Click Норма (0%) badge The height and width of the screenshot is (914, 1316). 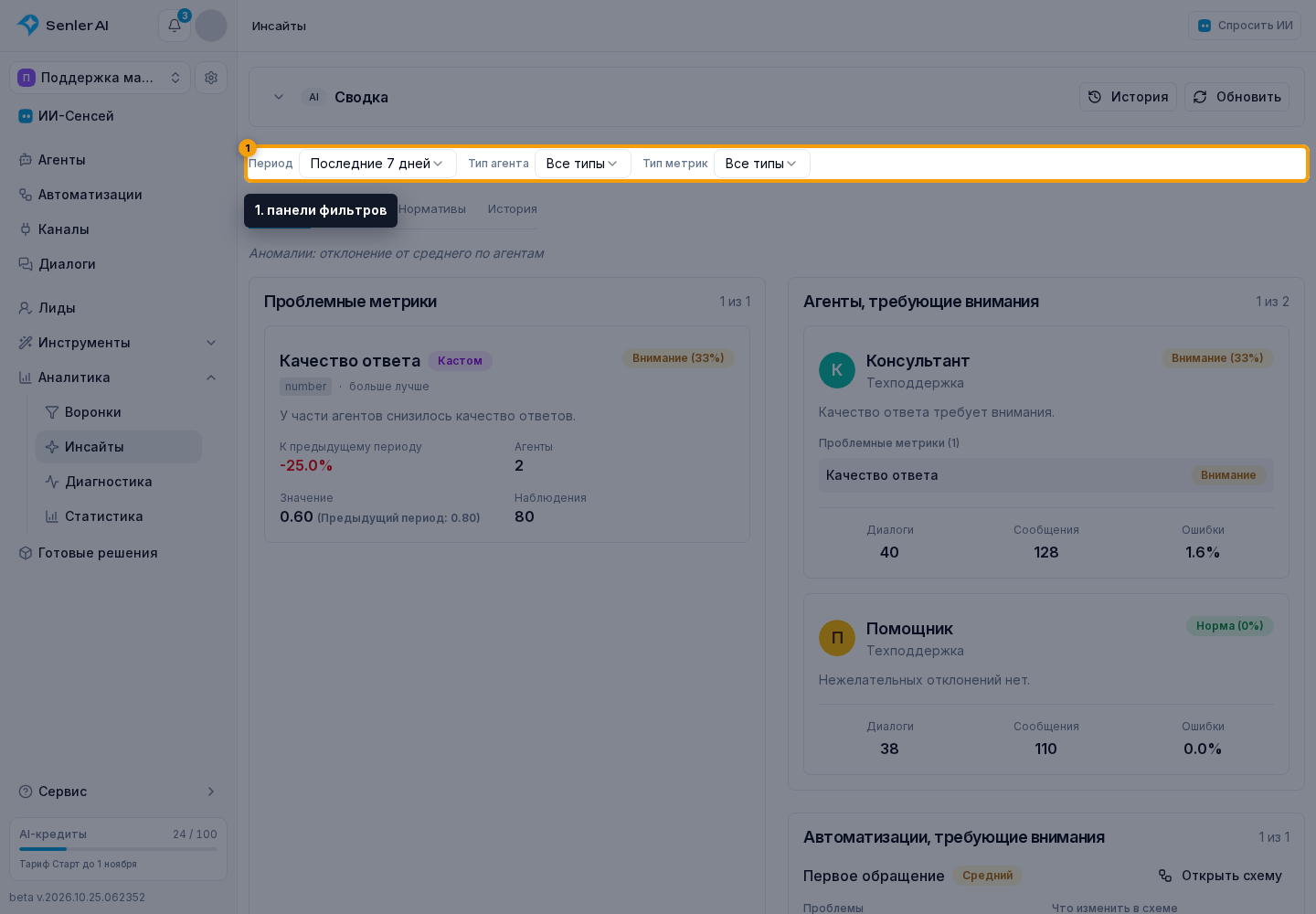pos(1230,626)
